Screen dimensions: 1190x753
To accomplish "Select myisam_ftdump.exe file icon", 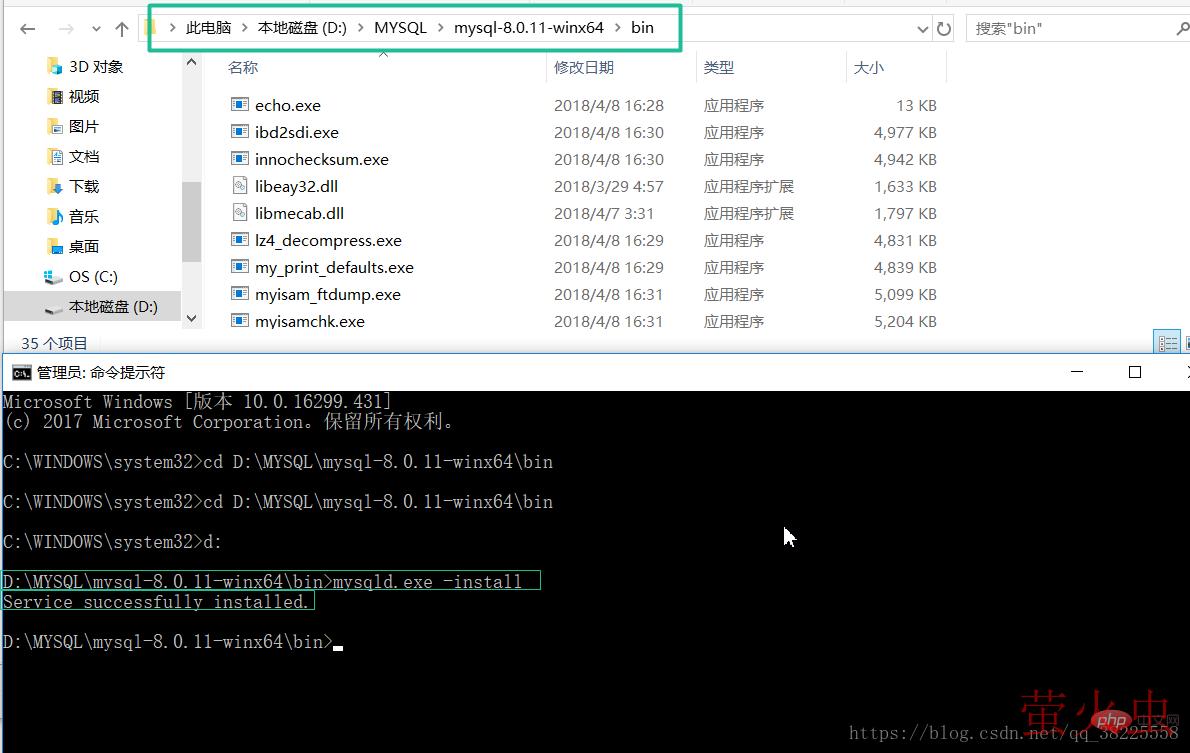I will click(x=240, y=295).
